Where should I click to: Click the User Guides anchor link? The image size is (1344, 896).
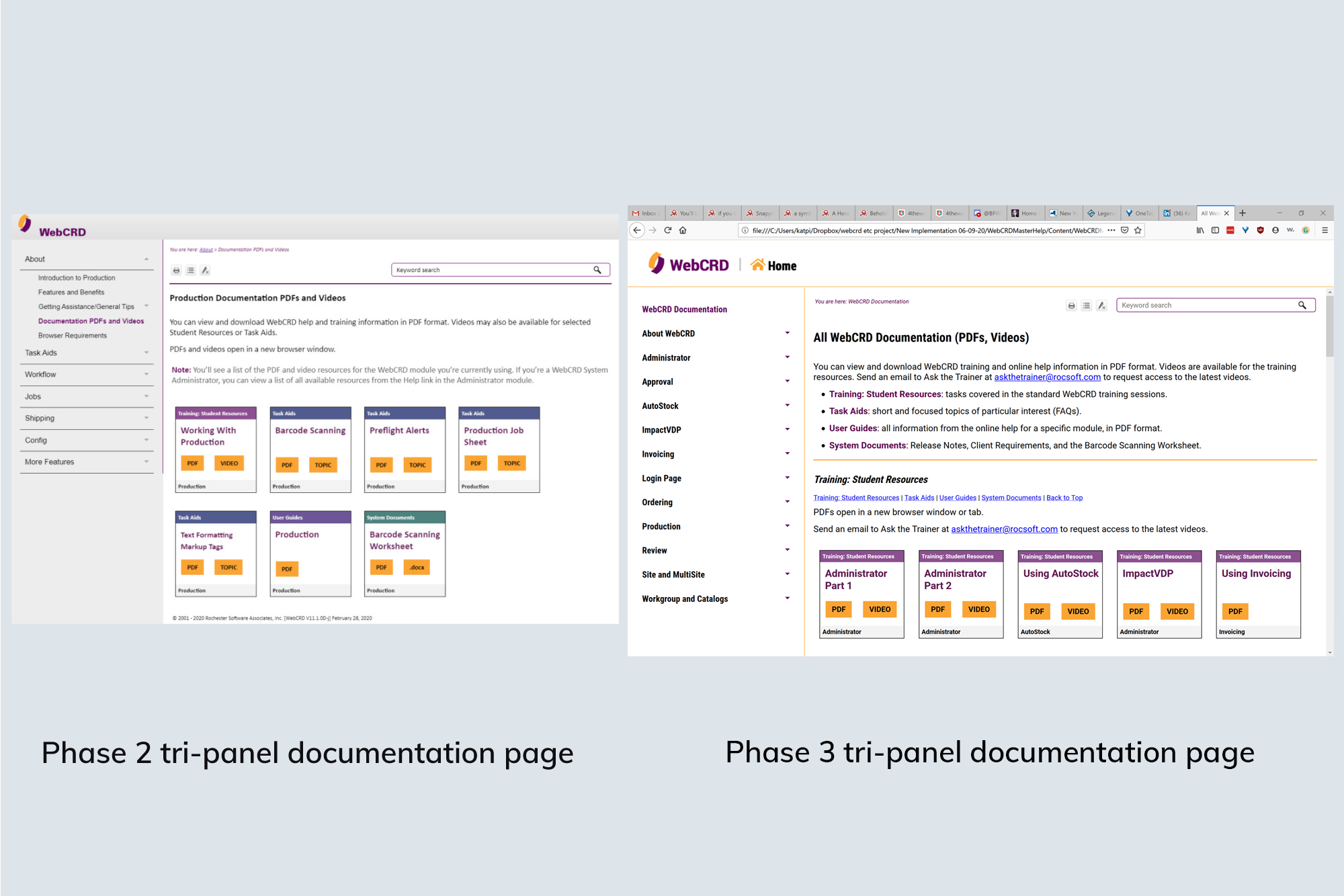(958, 498)
